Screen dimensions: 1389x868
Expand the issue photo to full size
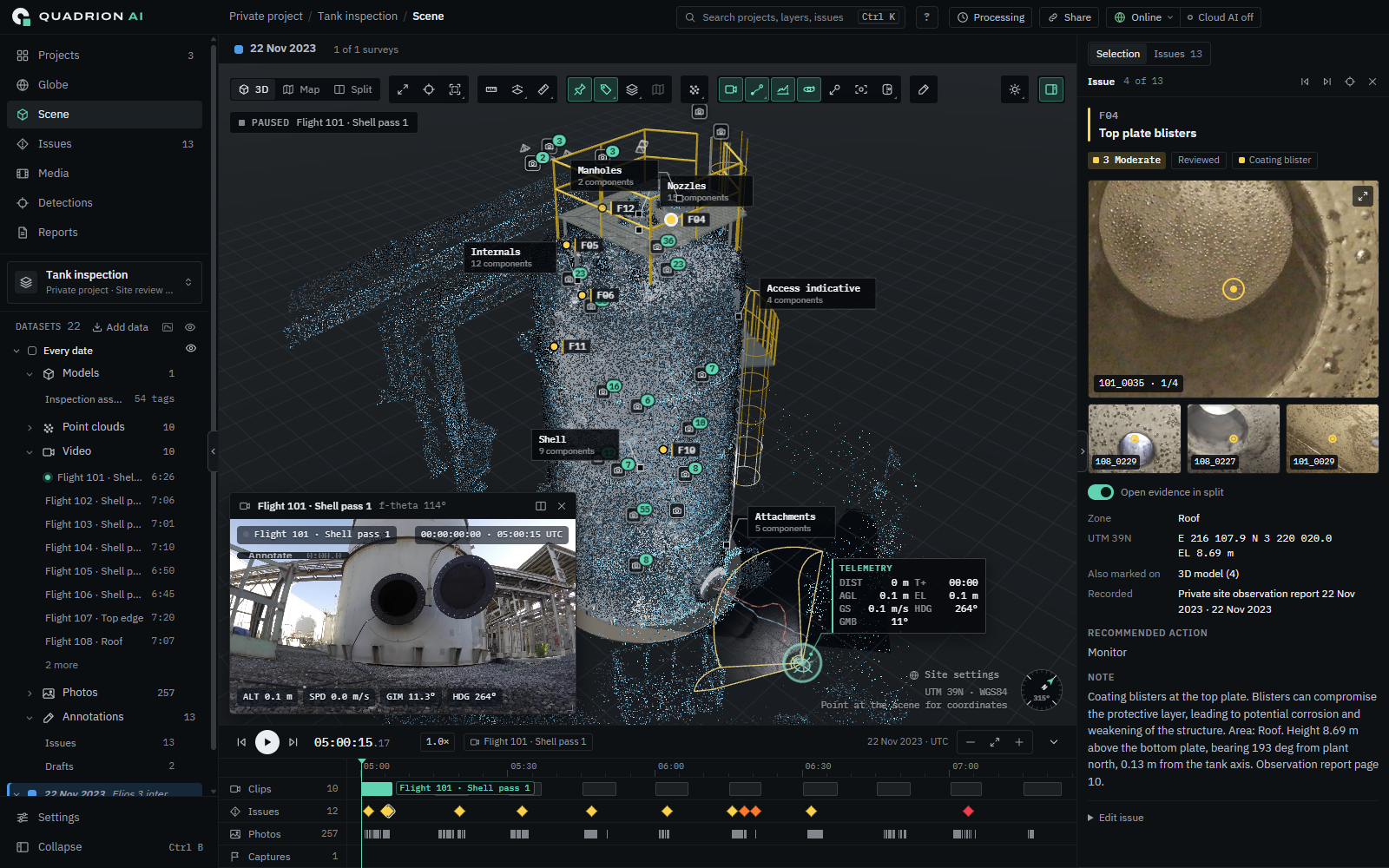coord(1363,196)
